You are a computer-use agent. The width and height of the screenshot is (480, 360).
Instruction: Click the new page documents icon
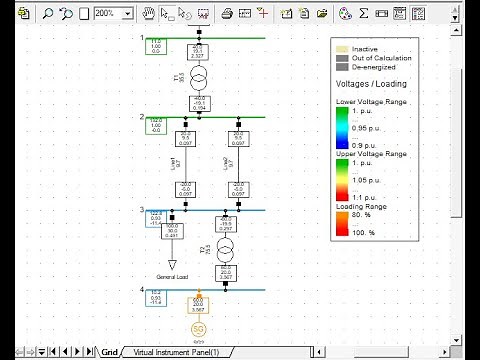point(304,13)
